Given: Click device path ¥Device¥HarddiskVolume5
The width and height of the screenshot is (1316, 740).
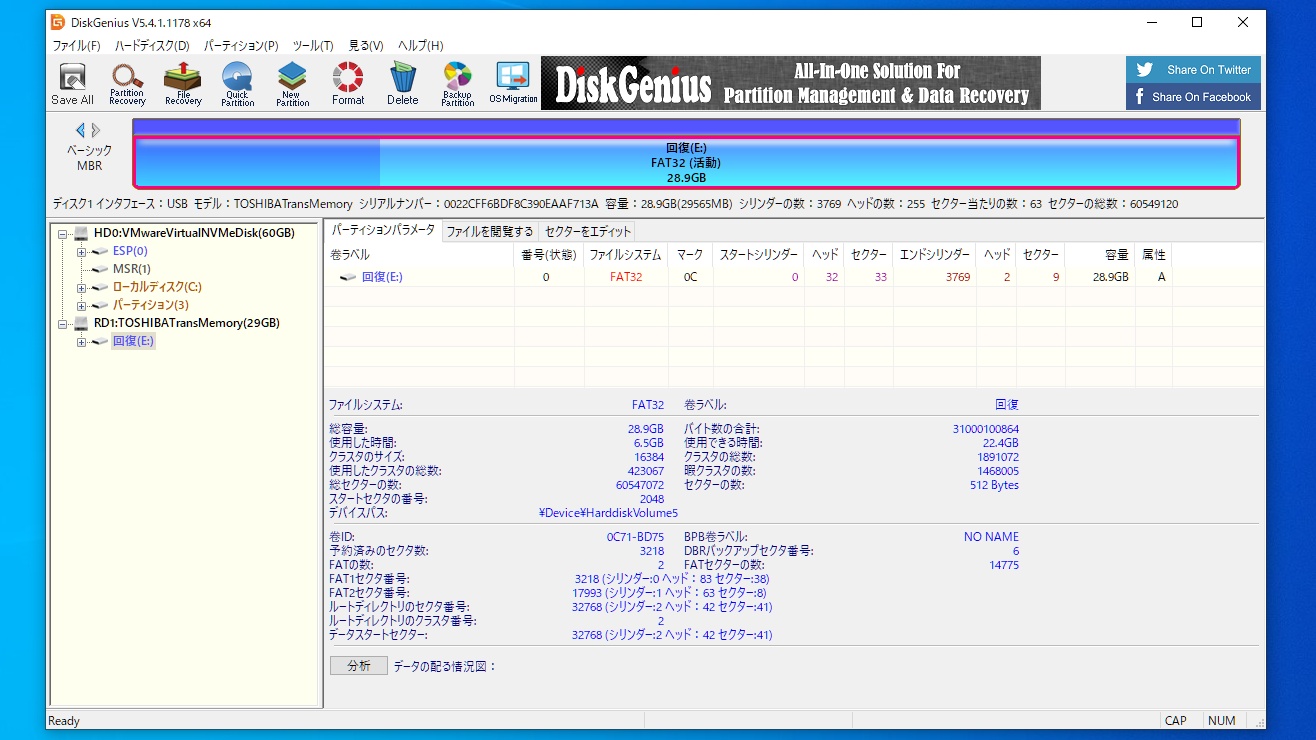Looking at the screenshot, I should (x=608, y=513).
